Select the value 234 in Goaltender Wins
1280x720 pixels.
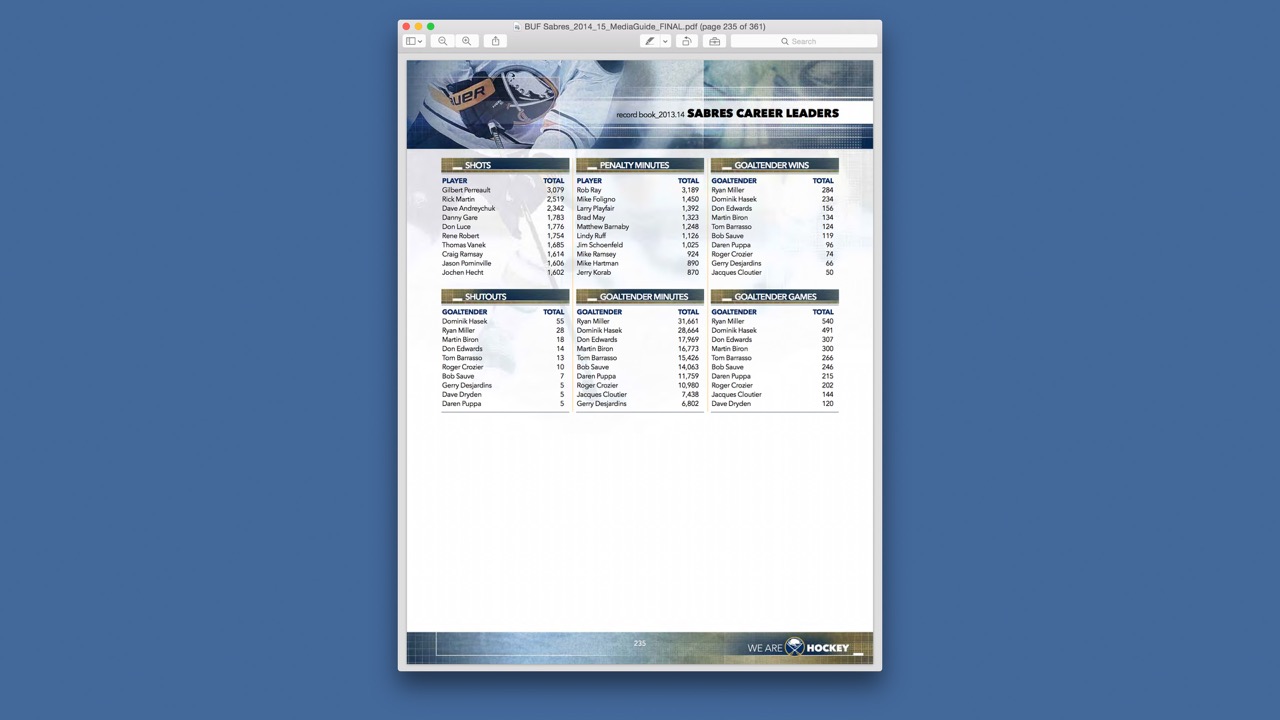[827, 199]
